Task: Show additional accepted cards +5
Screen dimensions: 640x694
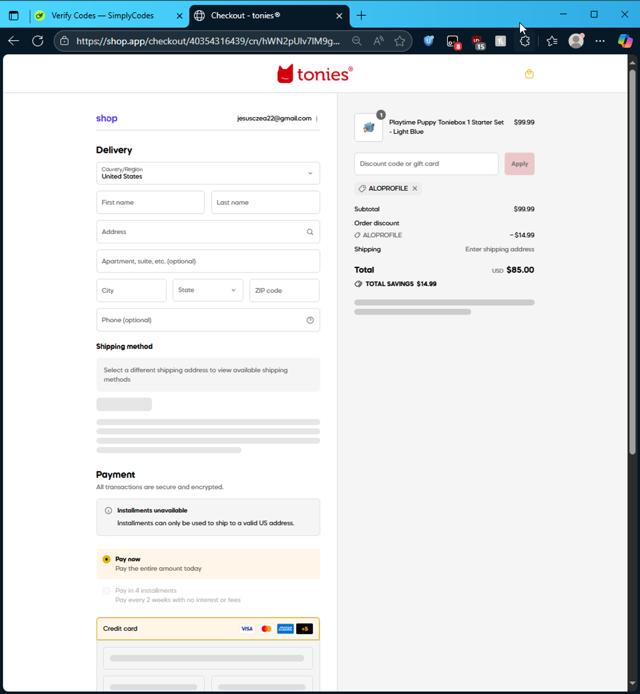Action: (305, 628)
